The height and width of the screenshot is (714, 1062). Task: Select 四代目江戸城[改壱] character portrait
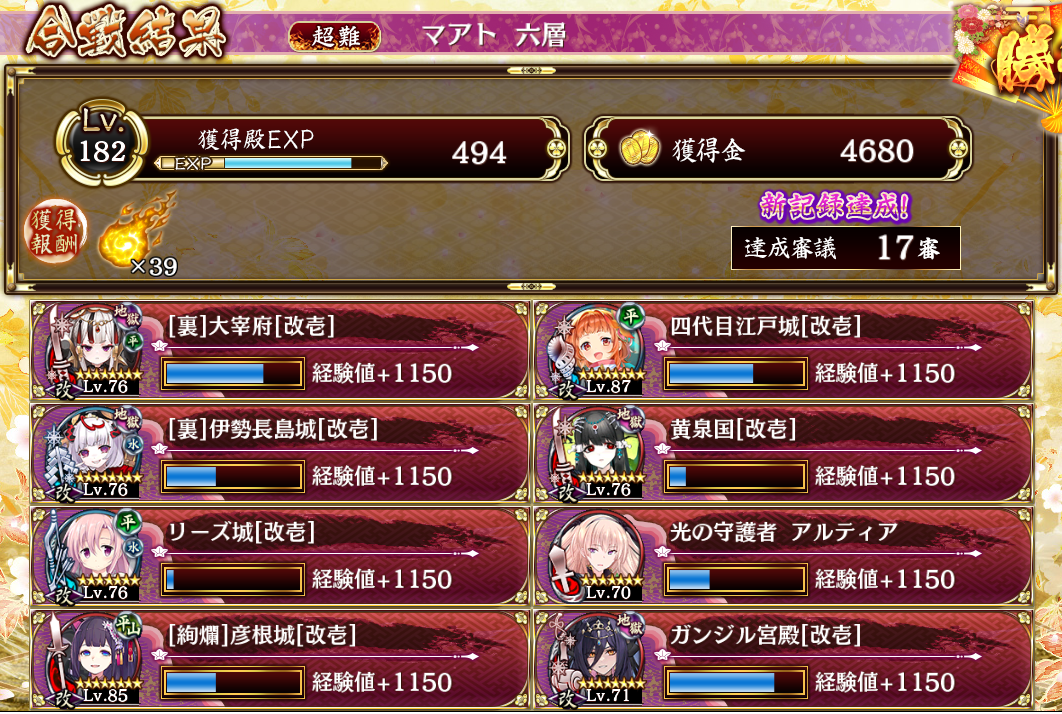click(x=597, y=350)
